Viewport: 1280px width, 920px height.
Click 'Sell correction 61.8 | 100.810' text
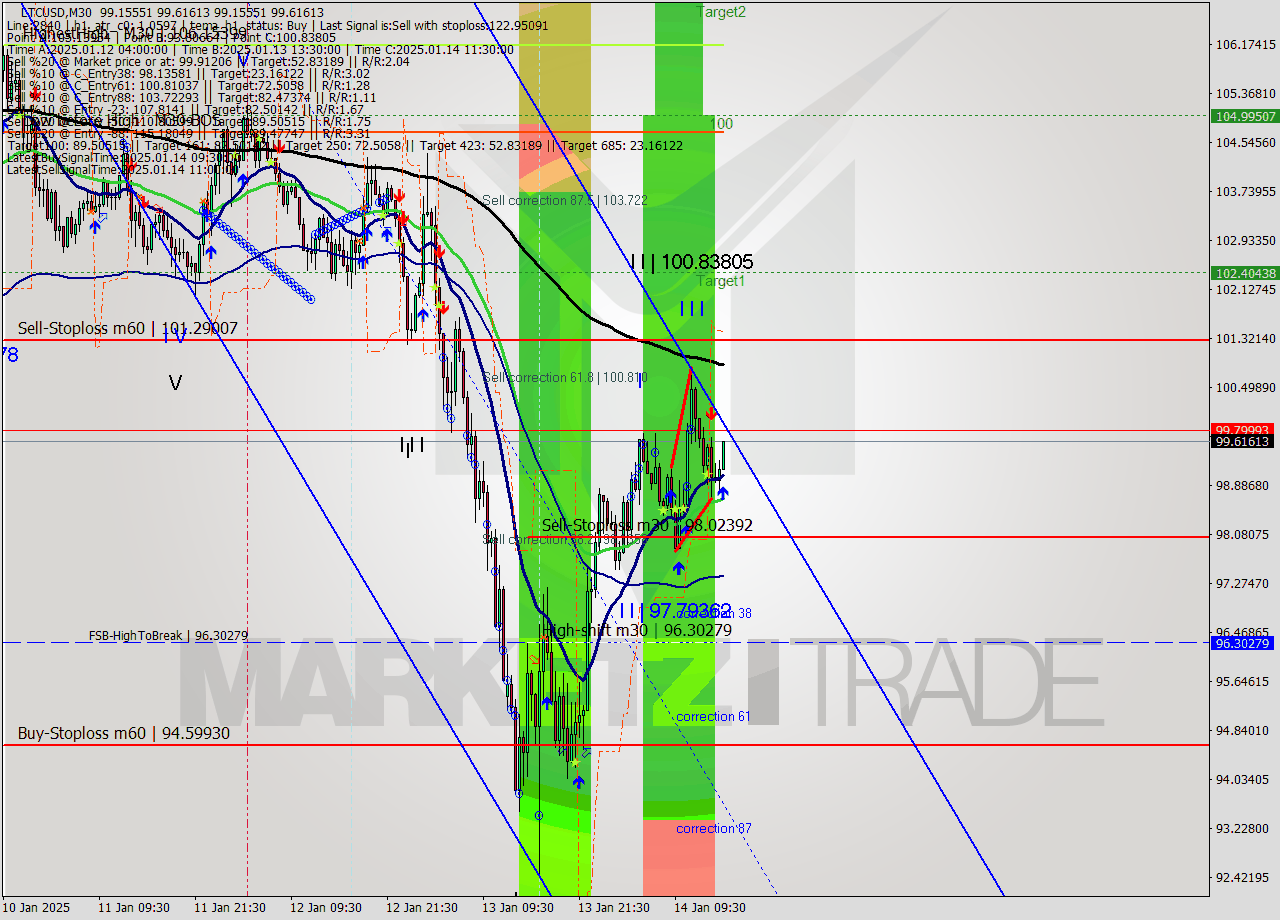pos(565,377)
